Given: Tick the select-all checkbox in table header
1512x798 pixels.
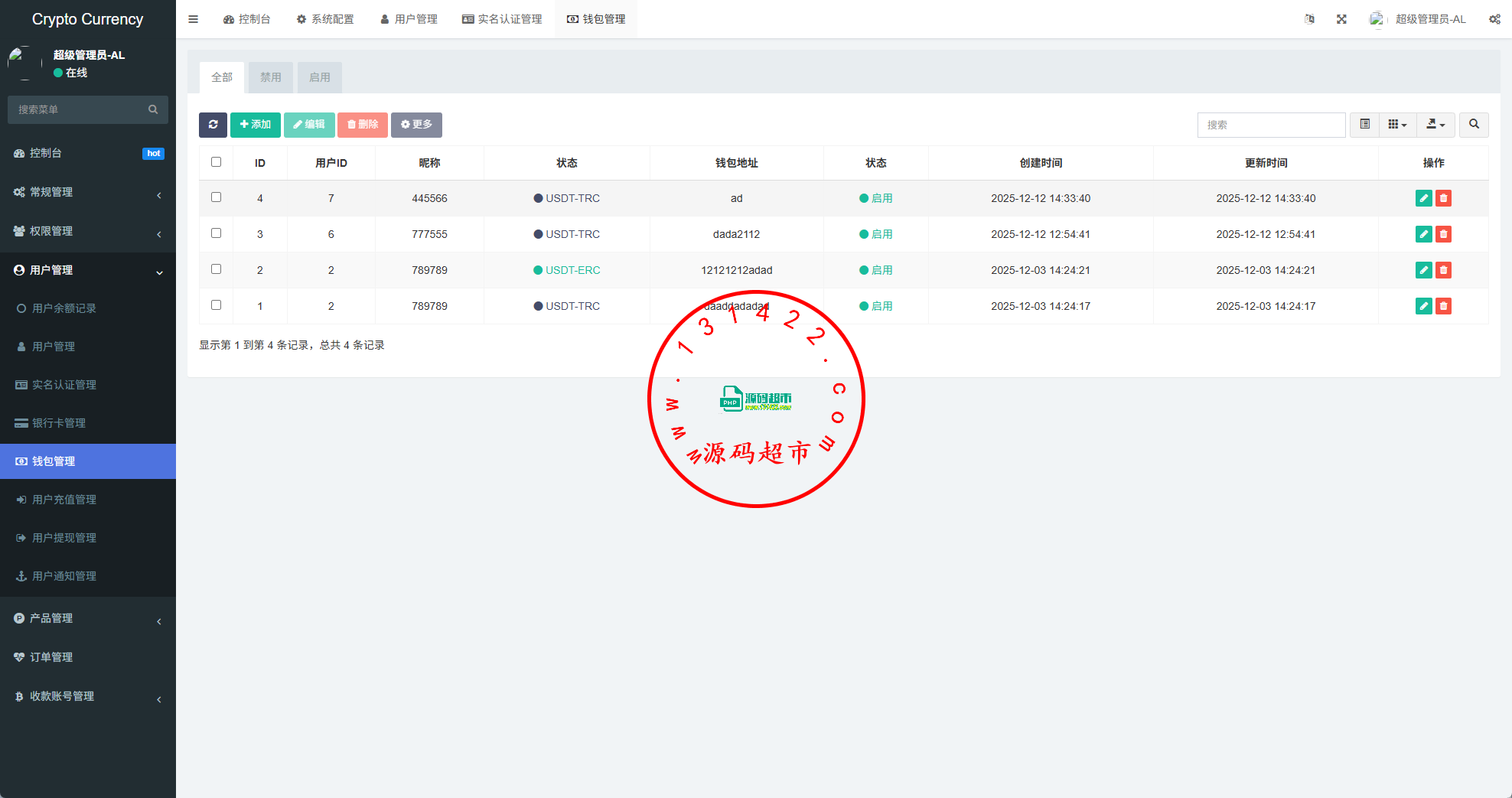Looking at the screenshot, I should pyautogui.click(x=216, y=162).
